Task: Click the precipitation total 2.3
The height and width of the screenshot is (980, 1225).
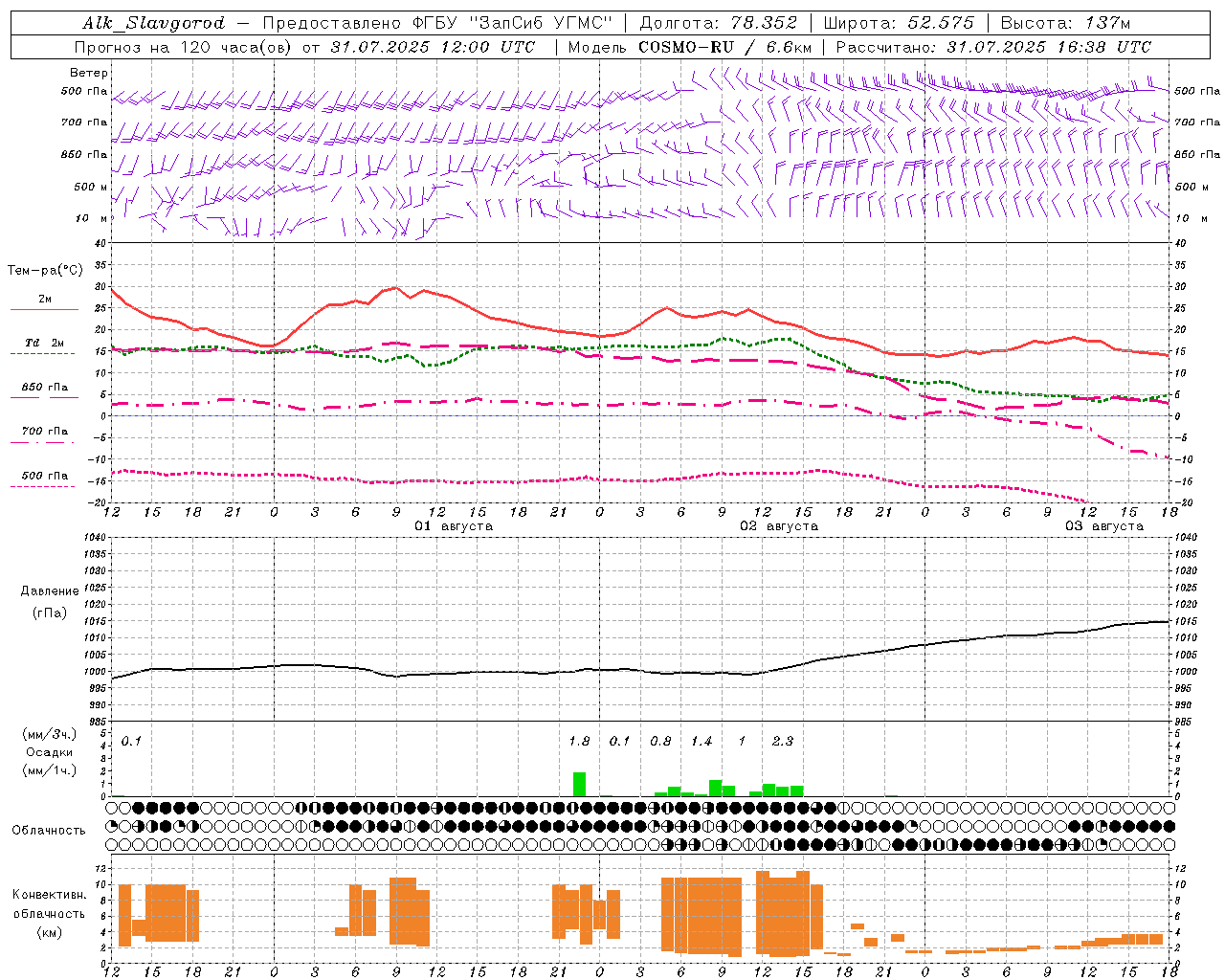Action: click(783, 742)
